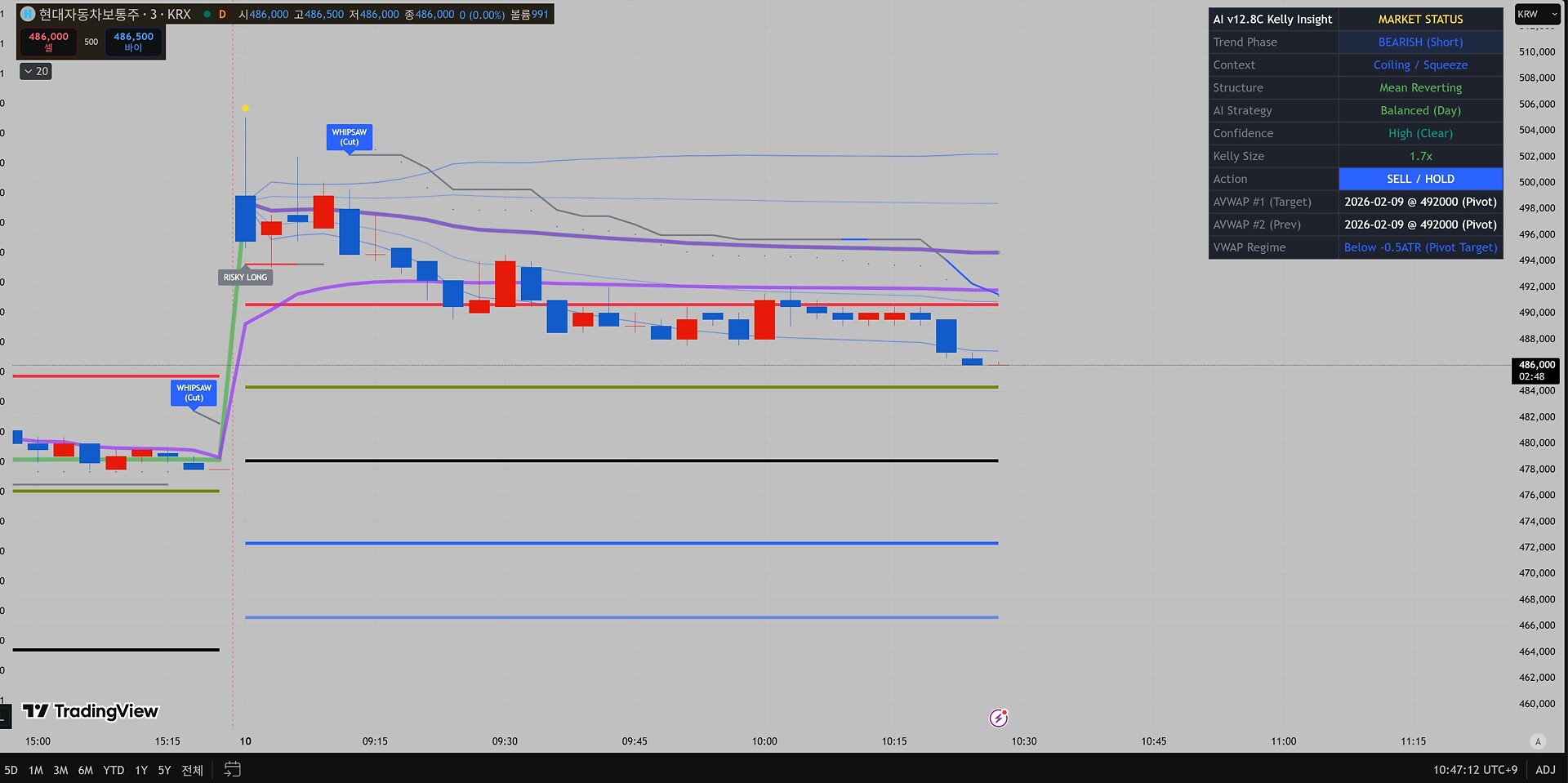This screenshot has width=1568, height=783.
Task: Click the red 486,000 셀 sell button
Action: point(48,42)
